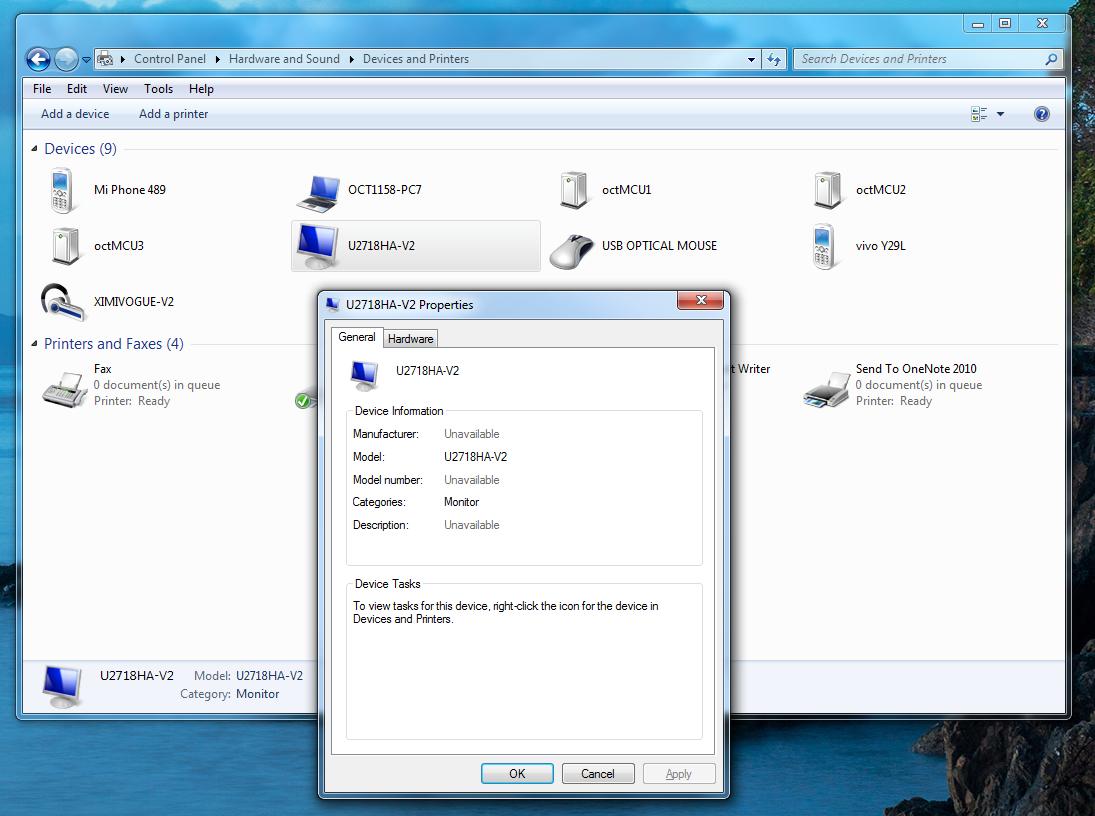Expand the arrow after Control Panel breadcrumb
1095x816 pixels.
[217, 59]
